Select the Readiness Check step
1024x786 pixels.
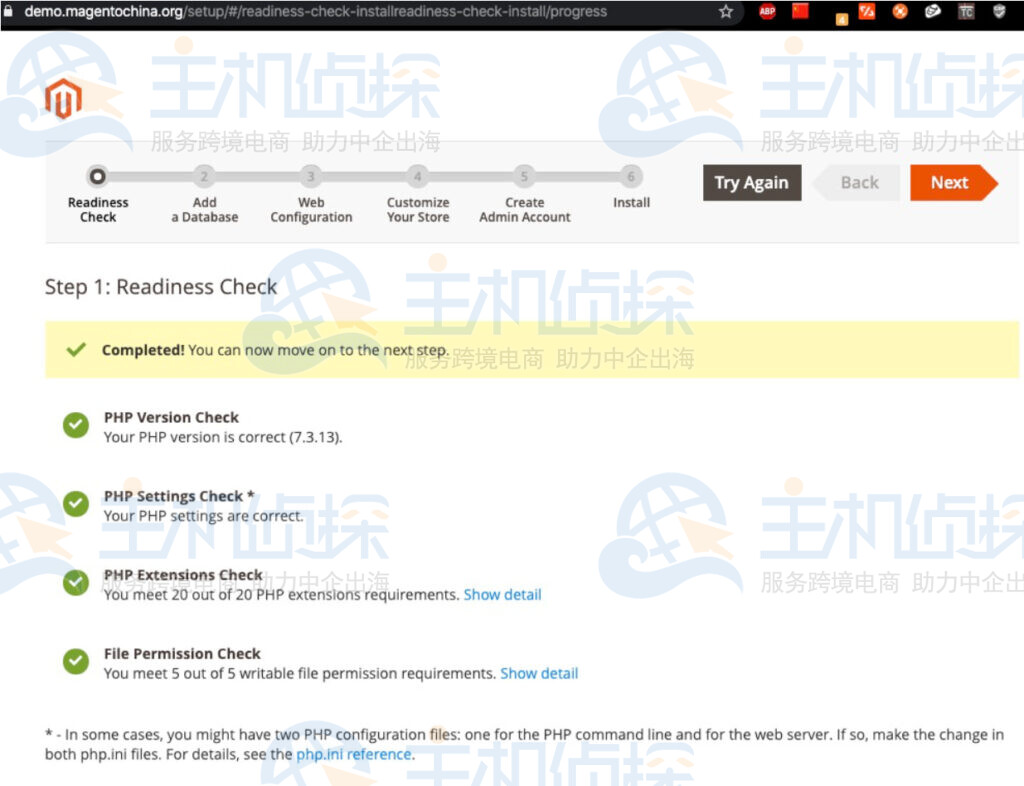[x=98, y=177]
